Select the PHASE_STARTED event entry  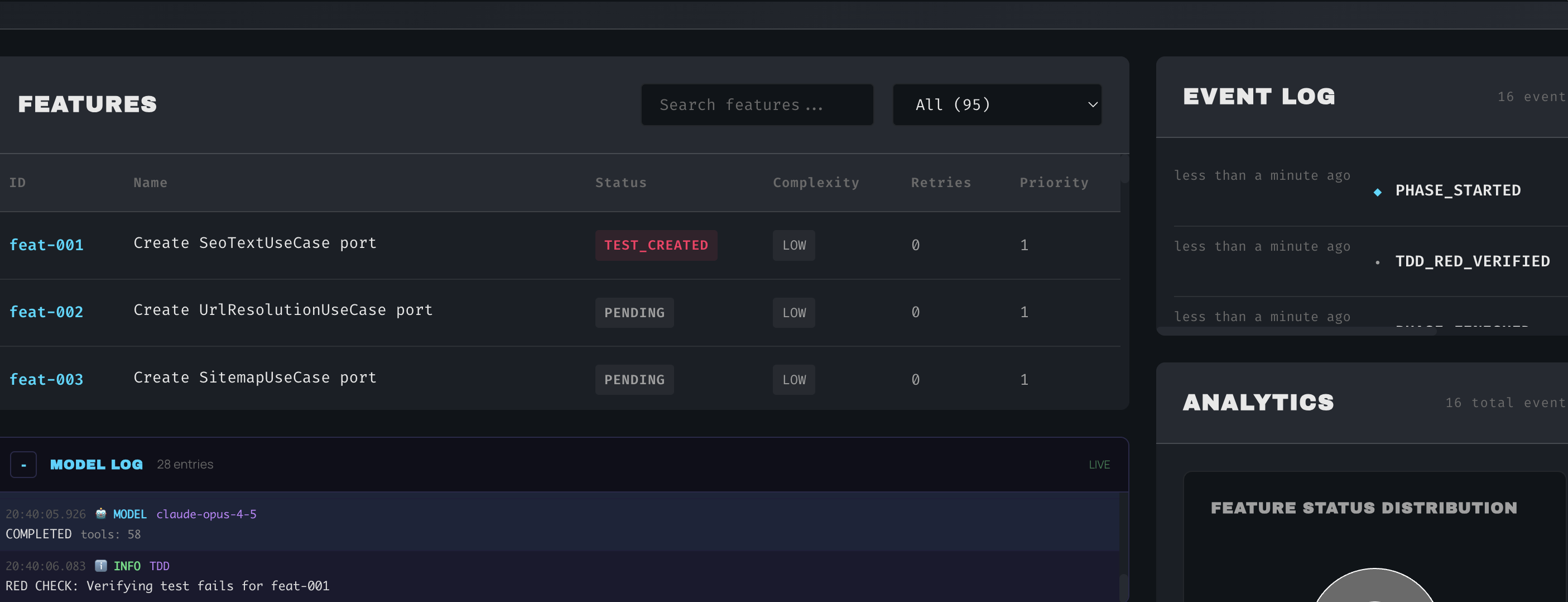pos(1457,191)
